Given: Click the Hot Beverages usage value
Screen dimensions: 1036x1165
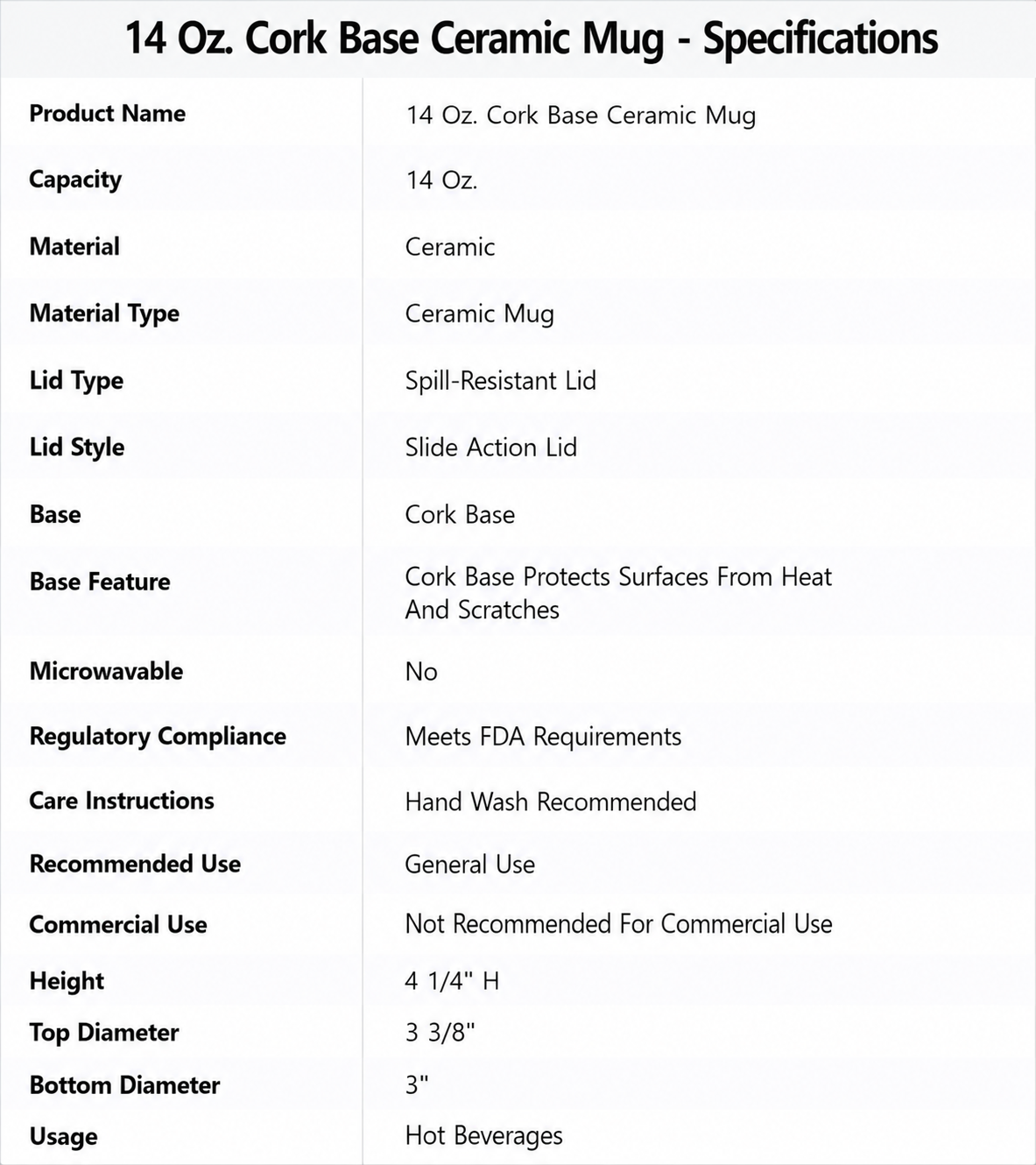Looking at the screenshot, I should coord(483,1136).
